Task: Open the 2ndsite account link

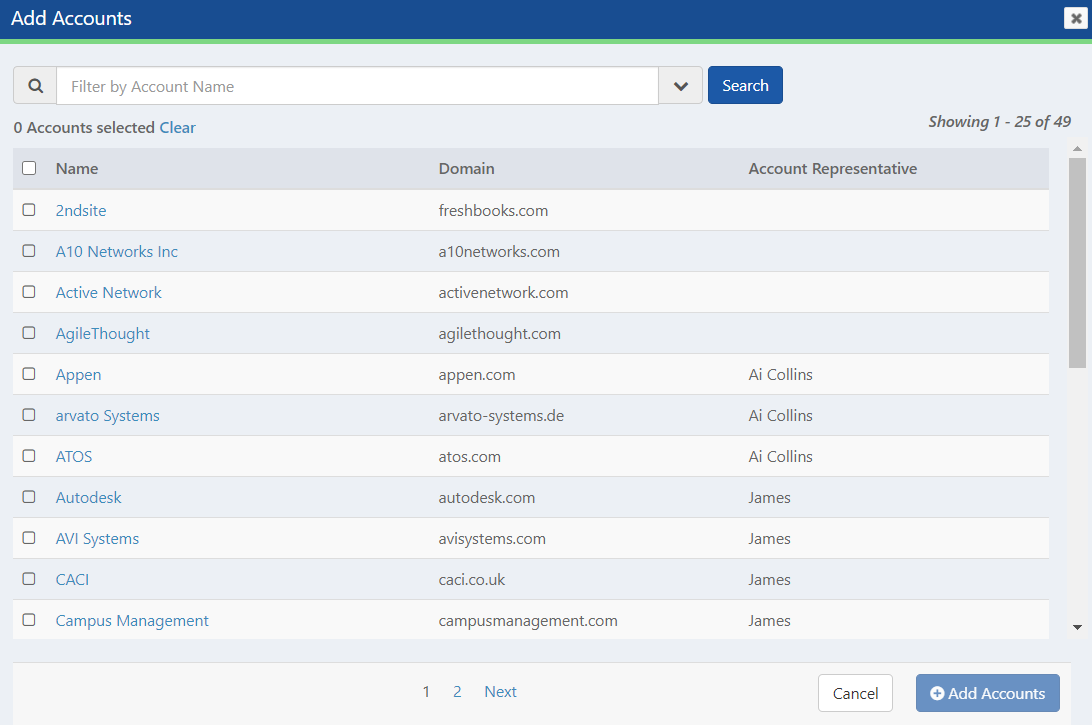Action: 81,210
